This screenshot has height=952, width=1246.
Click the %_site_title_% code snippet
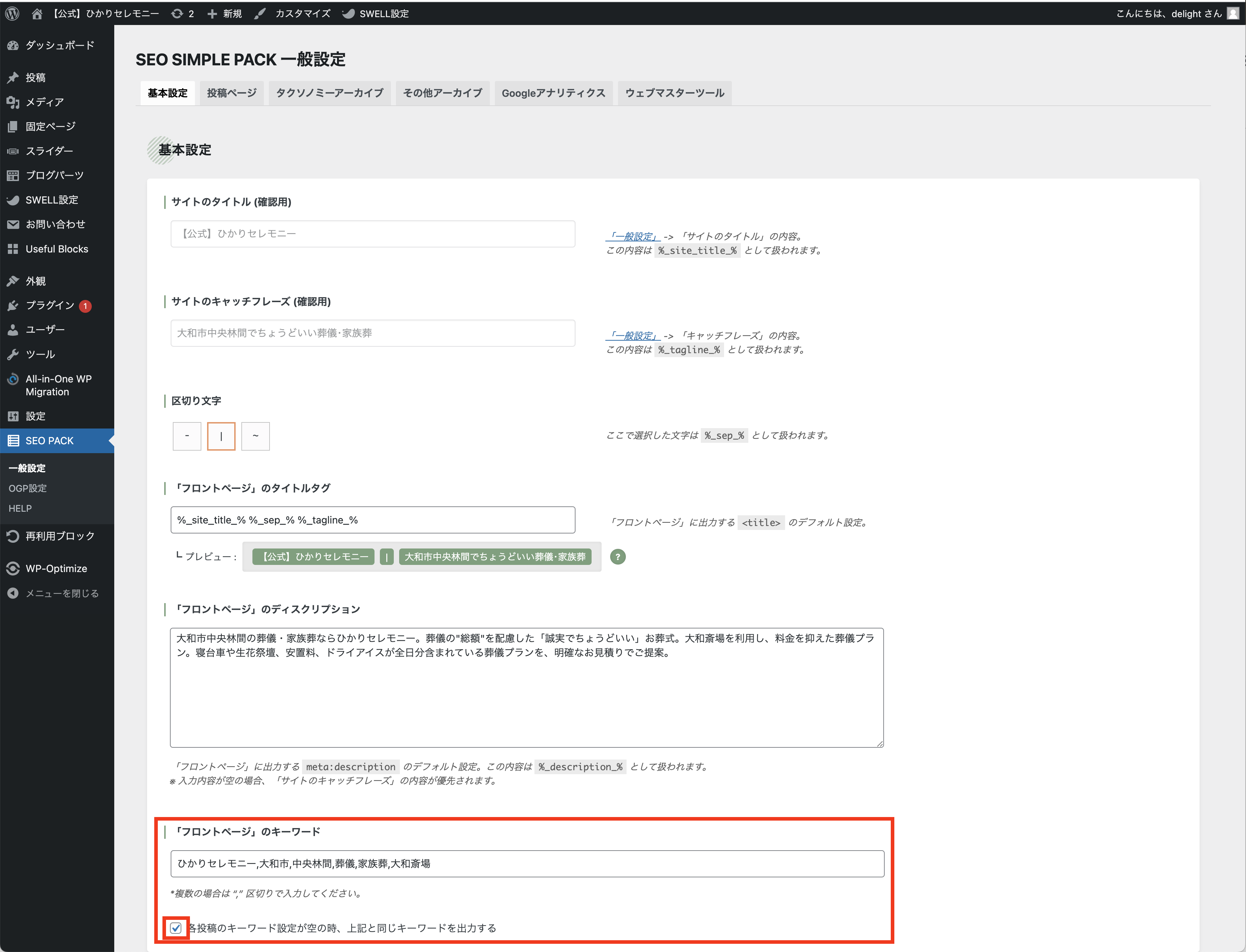point(698,250)
